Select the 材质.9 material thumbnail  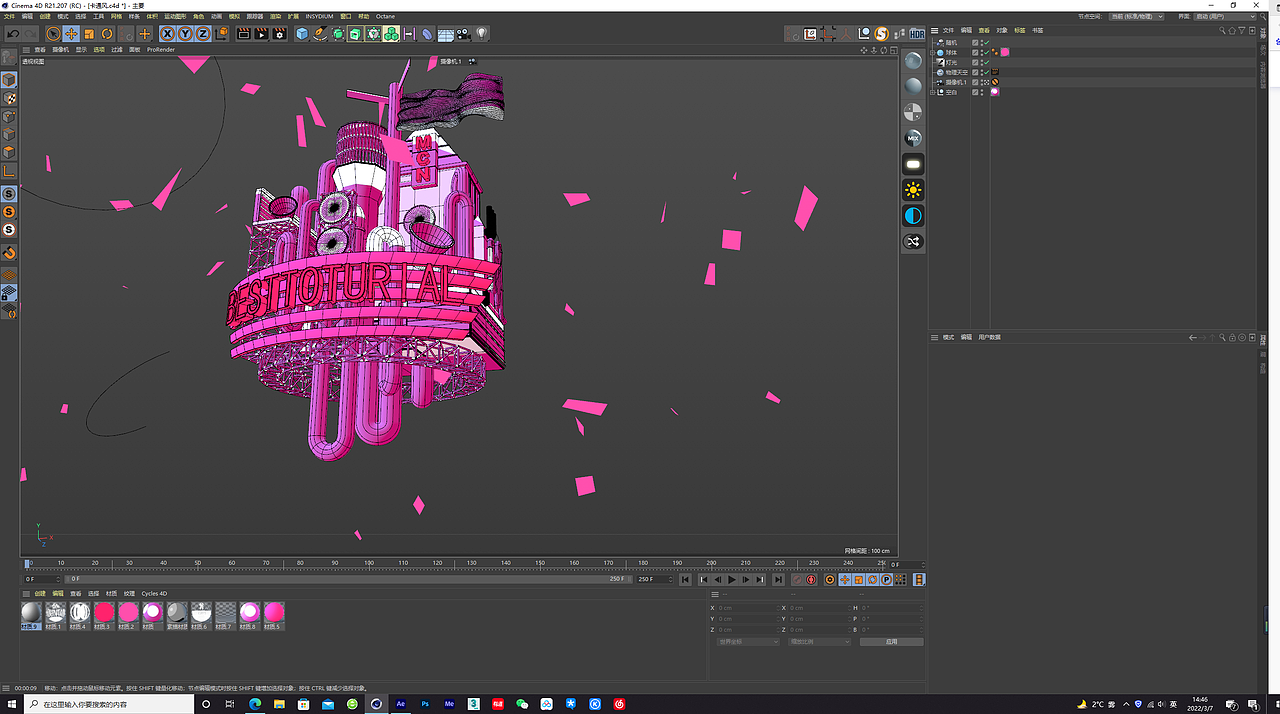[x=31, y=612]
